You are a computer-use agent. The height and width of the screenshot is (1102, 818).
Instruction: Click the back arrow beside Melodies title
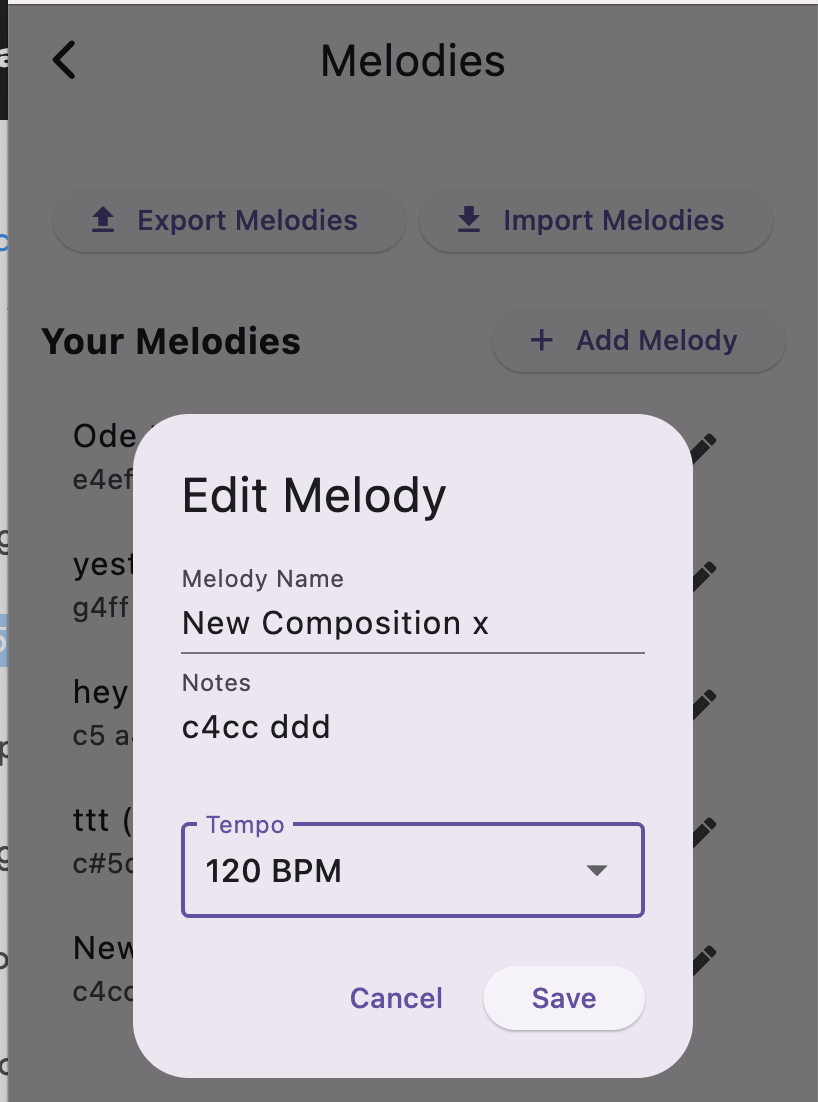[x=63, y=60]
